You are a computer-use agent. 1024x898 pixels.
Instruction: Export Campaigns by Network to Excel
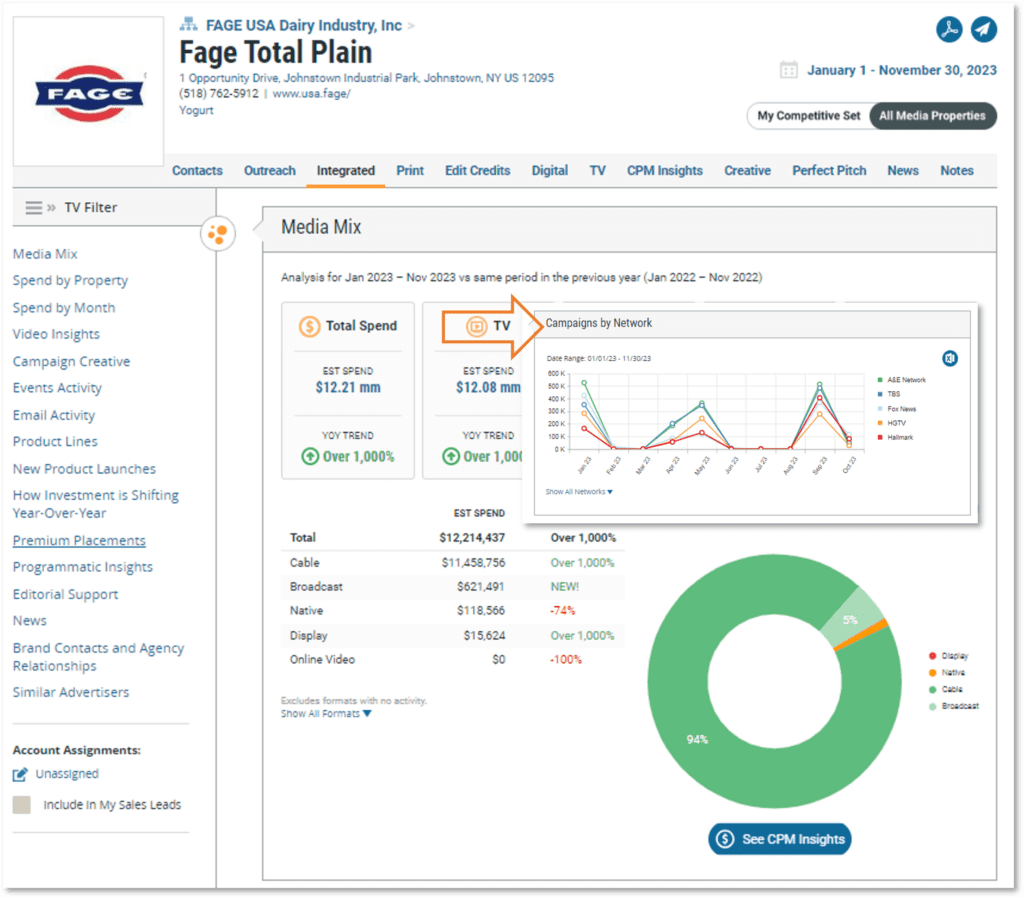950,358
